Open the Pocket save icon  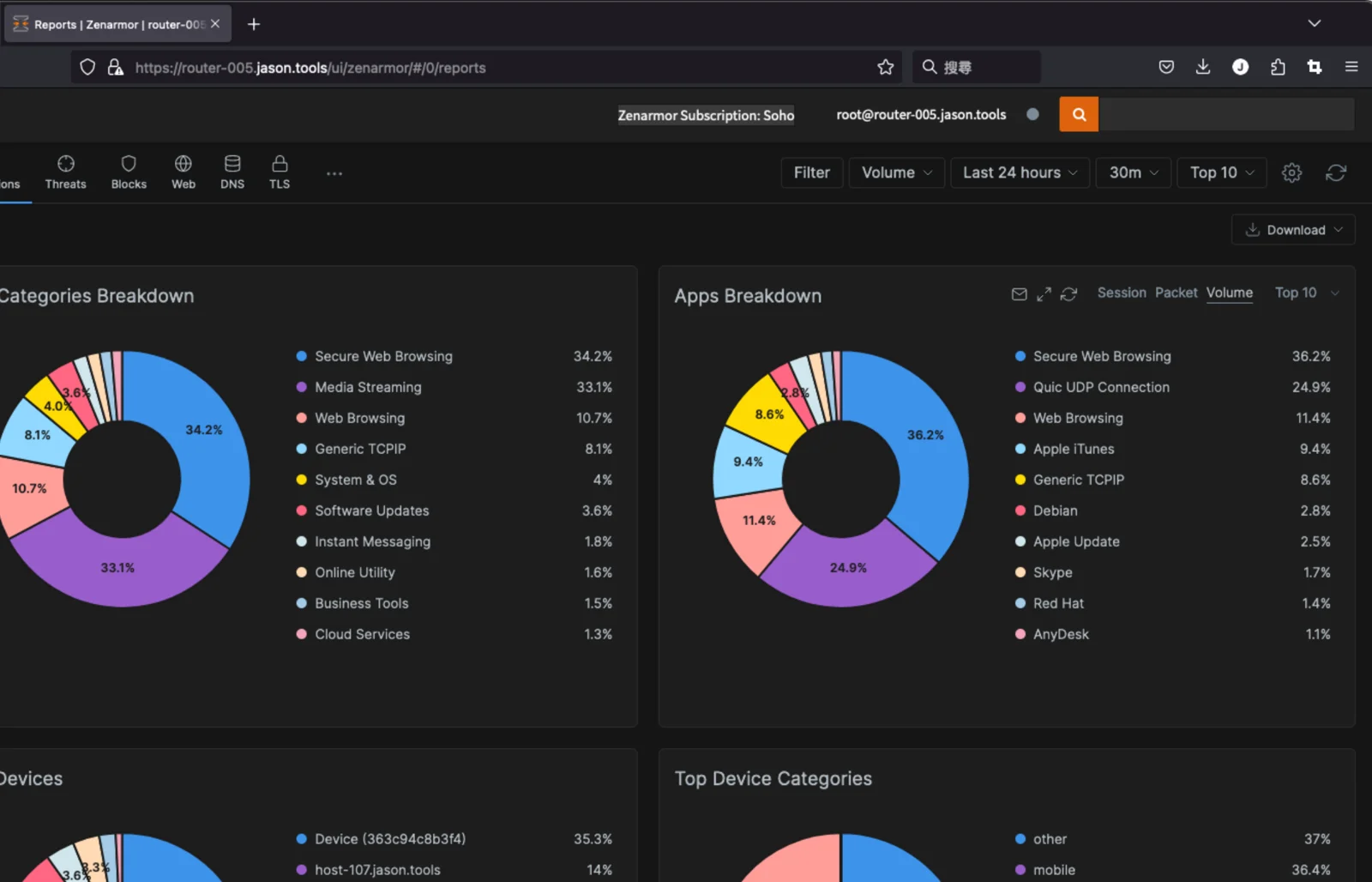pos(1166,67)
